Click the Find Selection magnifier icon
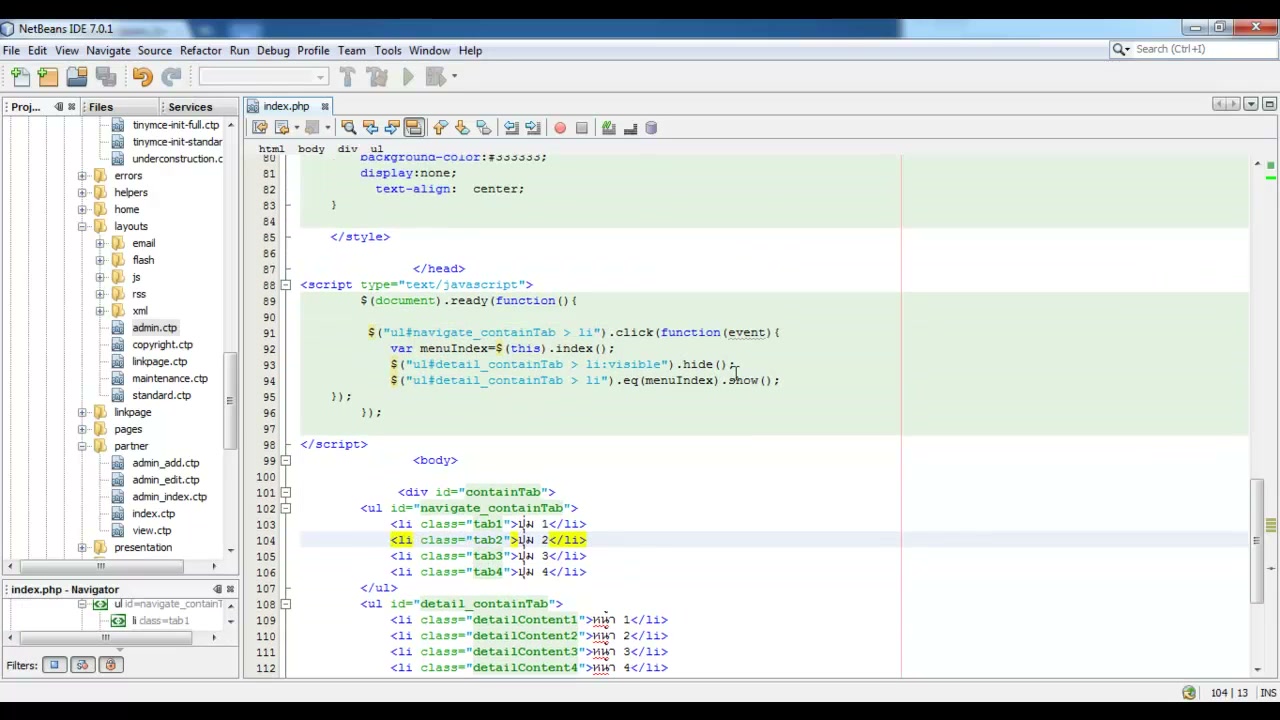Image resolution: width=1280 pixels, height=720 pixels. click(x=348, y=128)
